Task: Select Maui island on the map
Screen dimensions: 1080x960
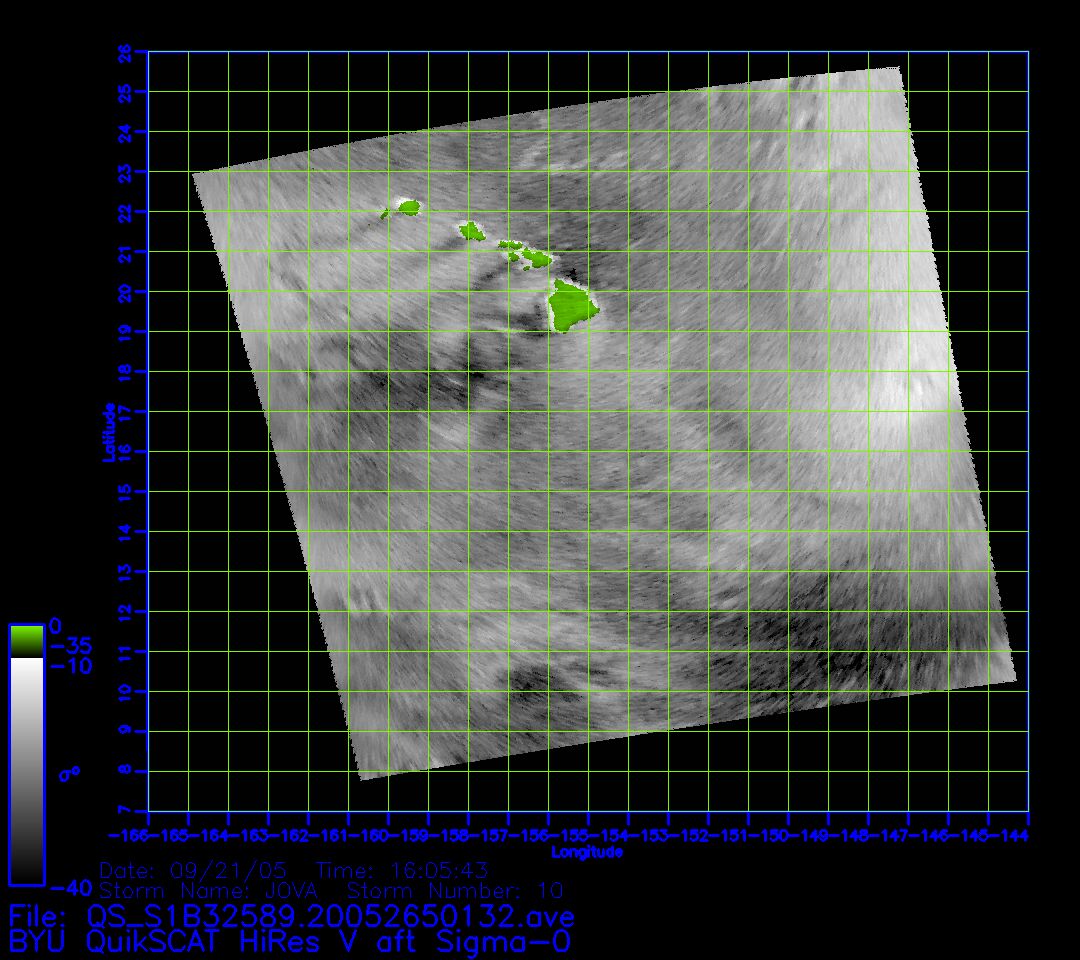Action: pos(538,259)
